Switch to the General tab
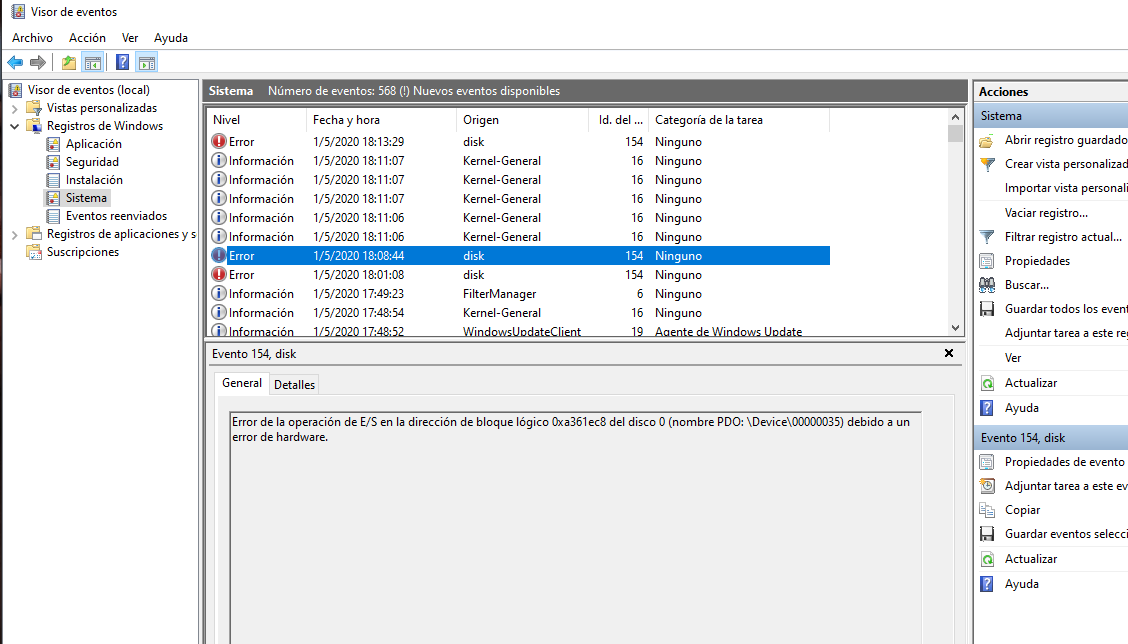Screen dimensions: 1128x644 (x=242, y=383)
